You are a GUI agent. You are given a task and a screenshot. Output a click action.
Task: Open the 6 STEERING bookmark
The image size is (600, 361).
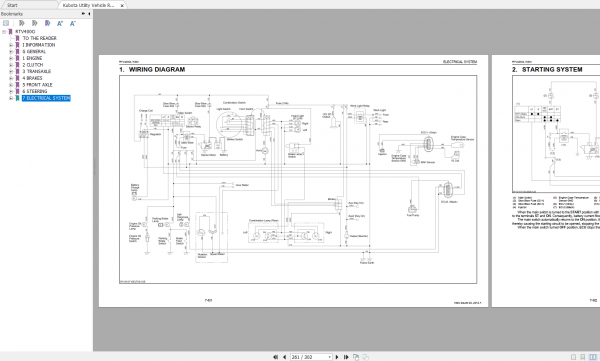pos(34,91)
